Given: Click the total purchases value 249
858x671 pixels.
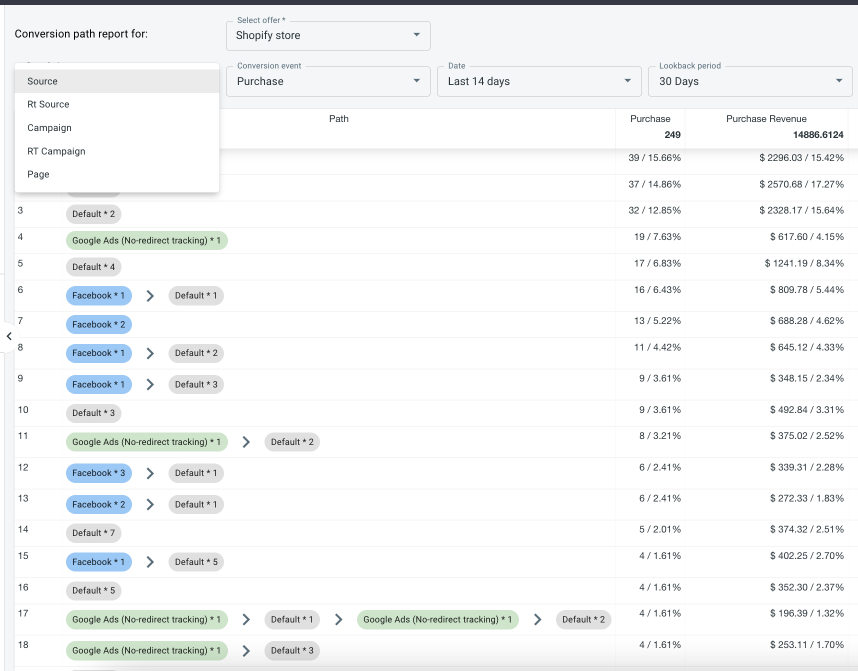Looking at the screenshot, I should point(673,135).
